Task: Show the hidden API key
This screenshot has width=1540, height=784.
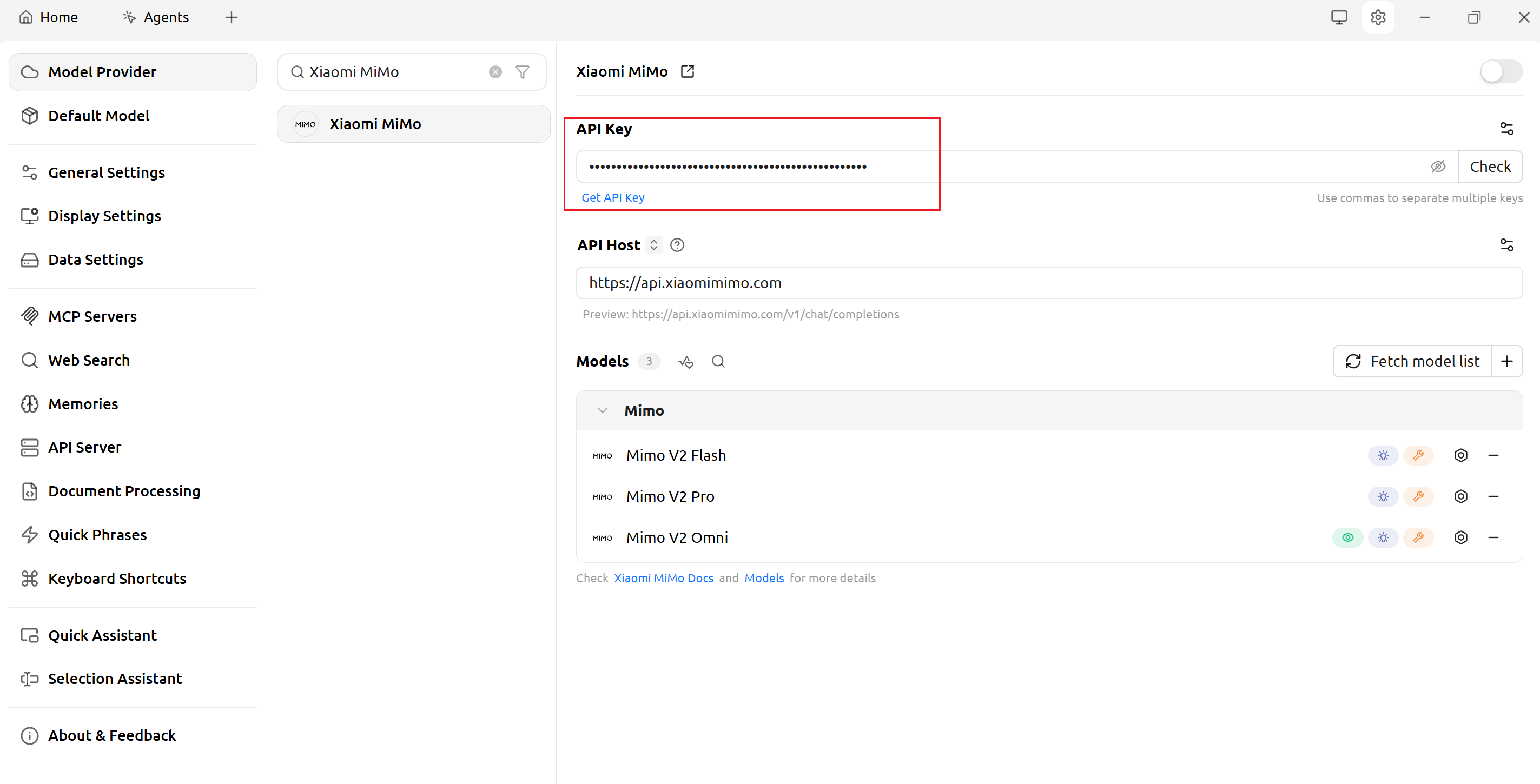Action: pyautogui.click(x=1438, y=167)
